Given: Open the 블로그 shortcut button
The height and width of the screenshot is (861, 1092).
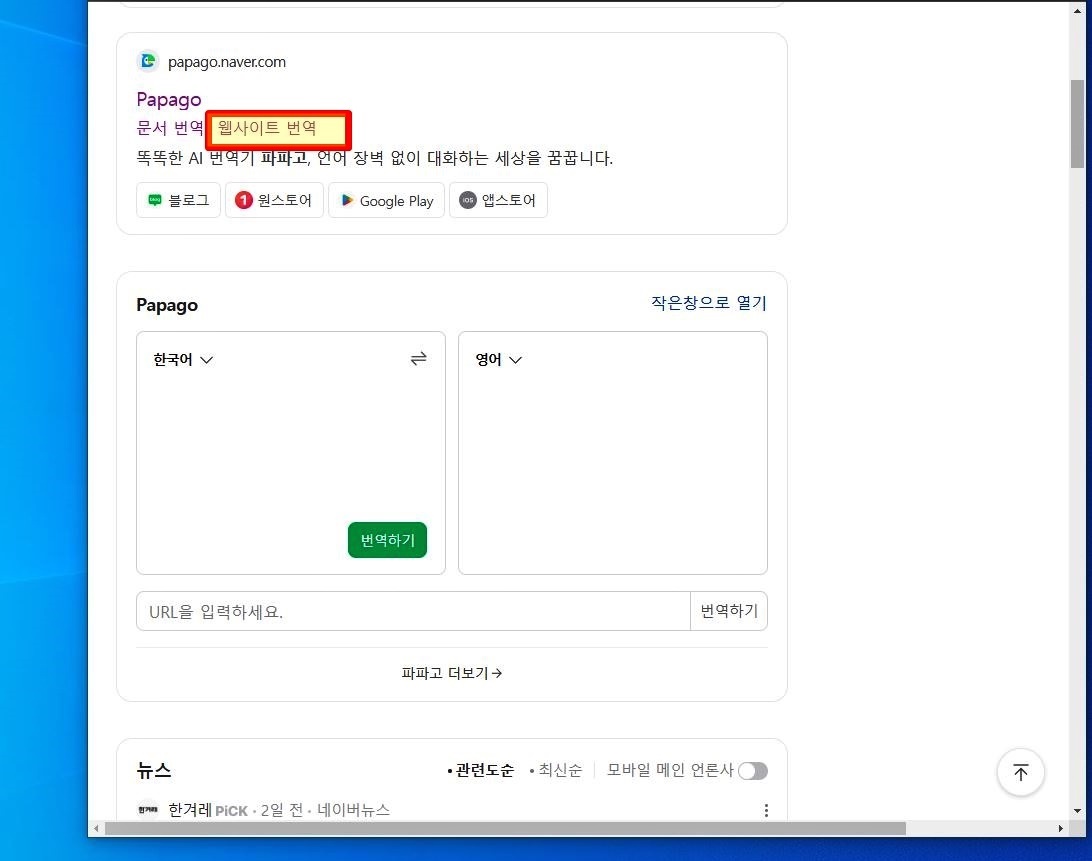Looking at the screenshot, I should click(178, 200).
